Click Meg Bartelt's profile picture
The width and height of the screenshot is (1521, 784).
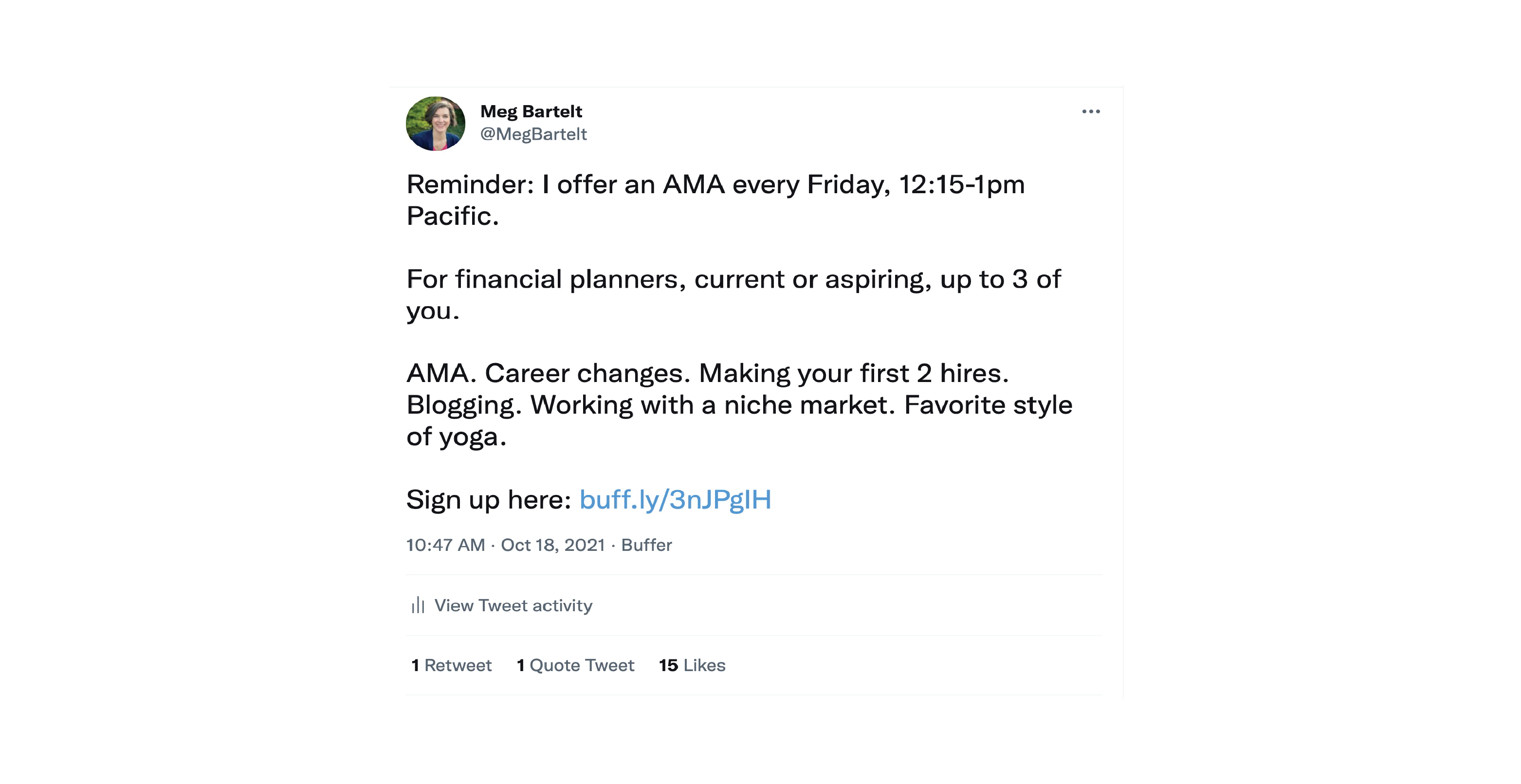436,124
